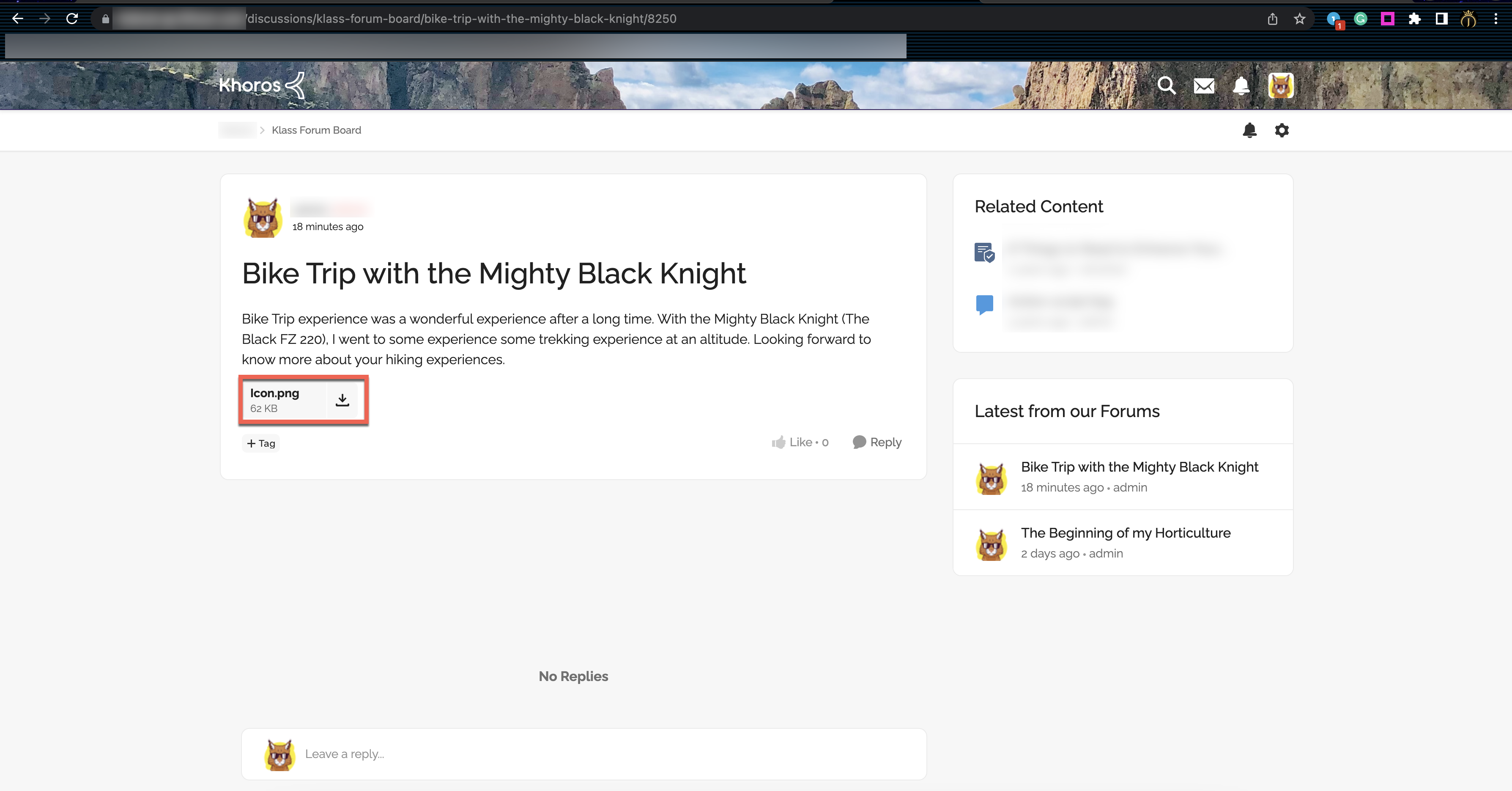Click the avatar beside the Bike Trip forum entry
Image resolution: width=1512 pixels, height=791 pixels.
tap(992, 478)
